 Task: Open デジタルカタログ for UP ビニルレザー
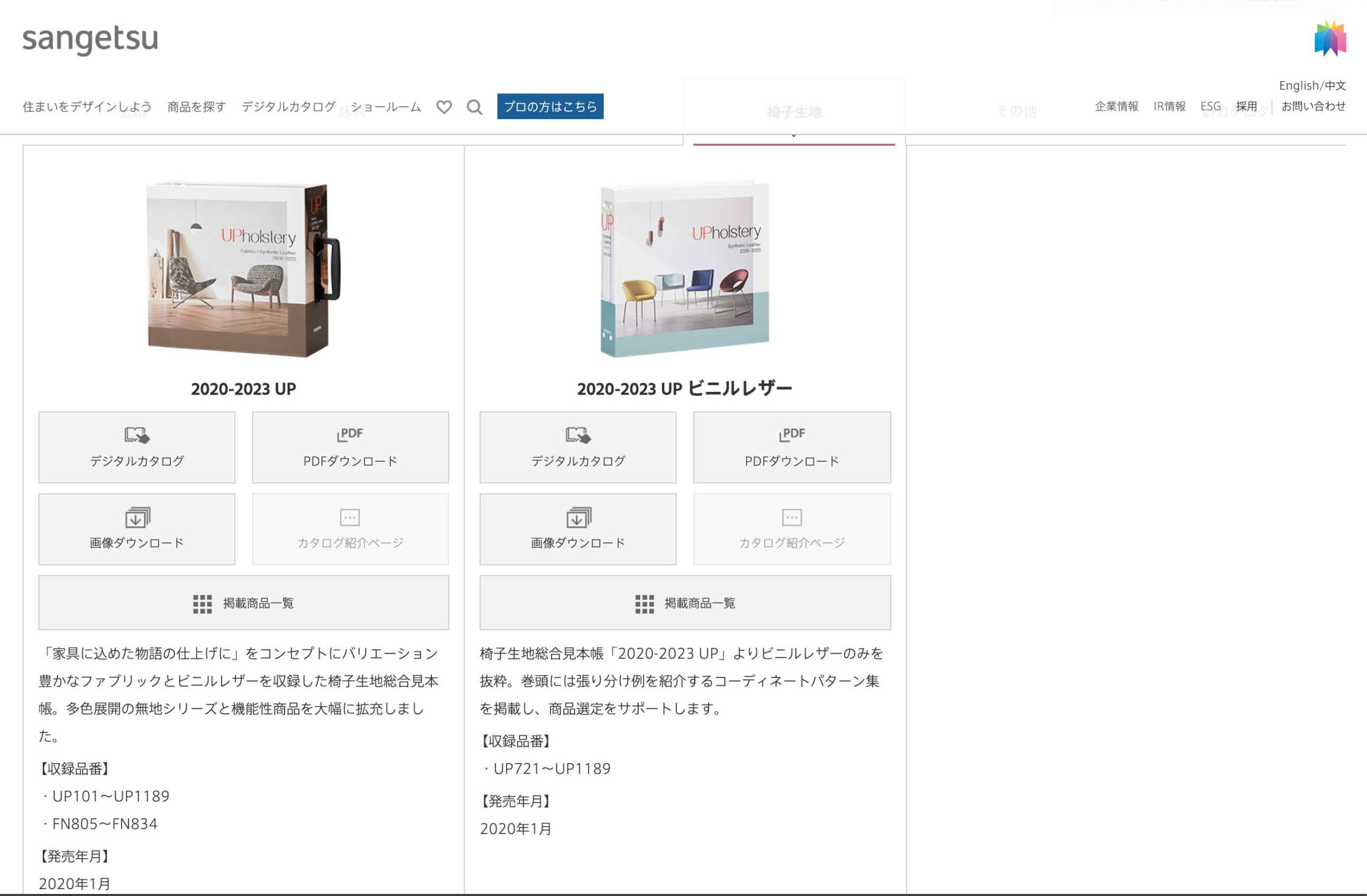pos(578,447)
